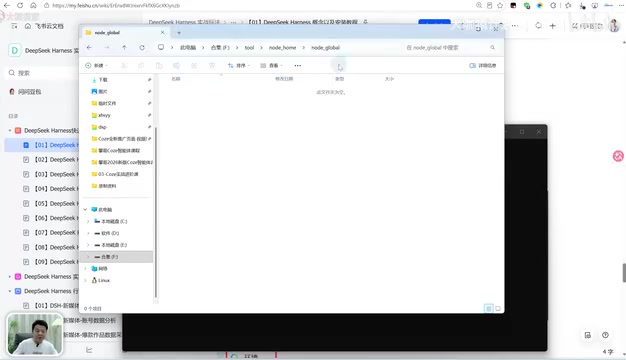Image resolution: width=626 pixels, height=360 pixels.
Task: Reload the Feishu page in browser
Action: (20, 6)
